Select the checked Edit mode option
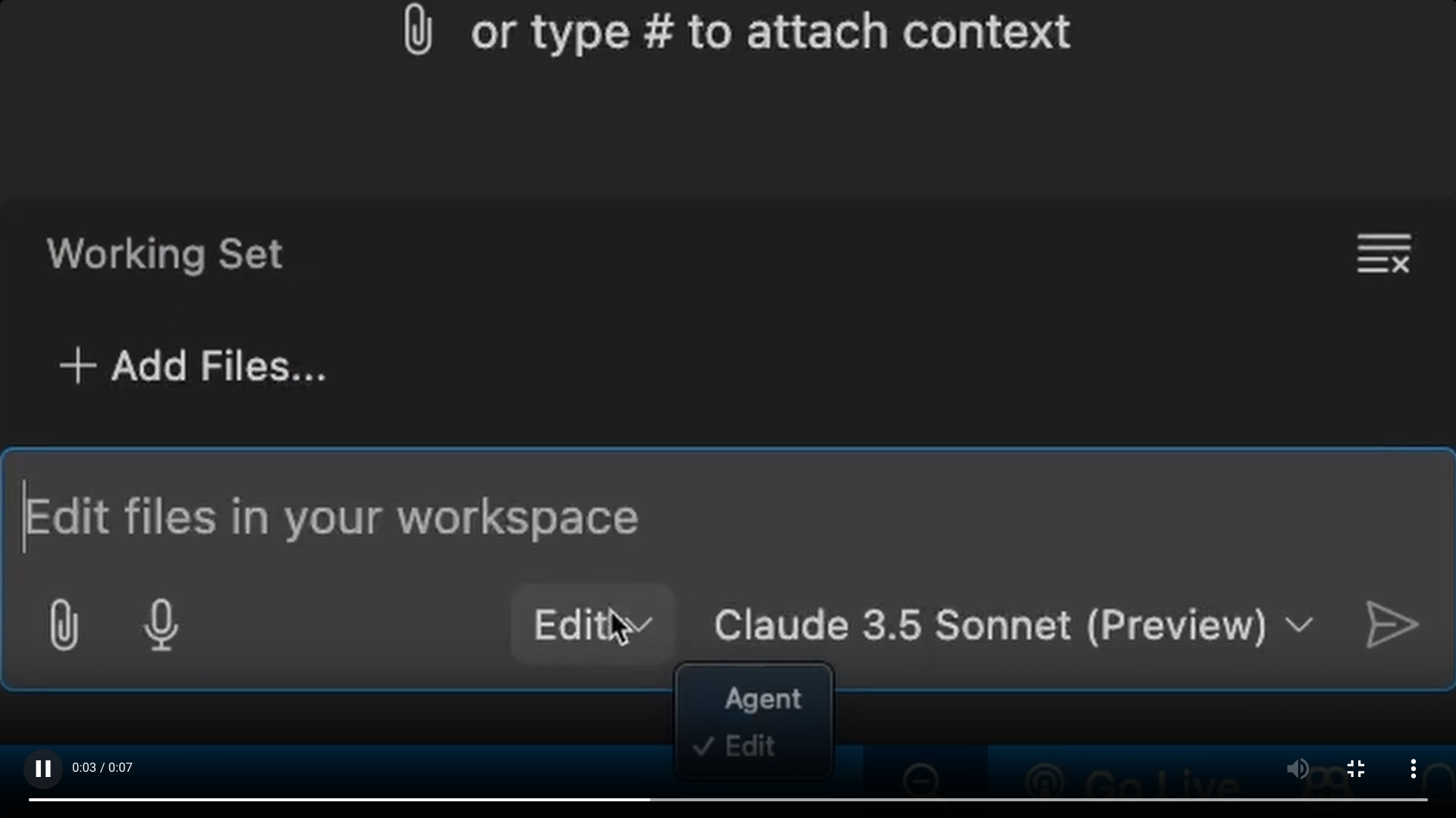Screen dimensions: 1456x818 click(x=750, y=747)
